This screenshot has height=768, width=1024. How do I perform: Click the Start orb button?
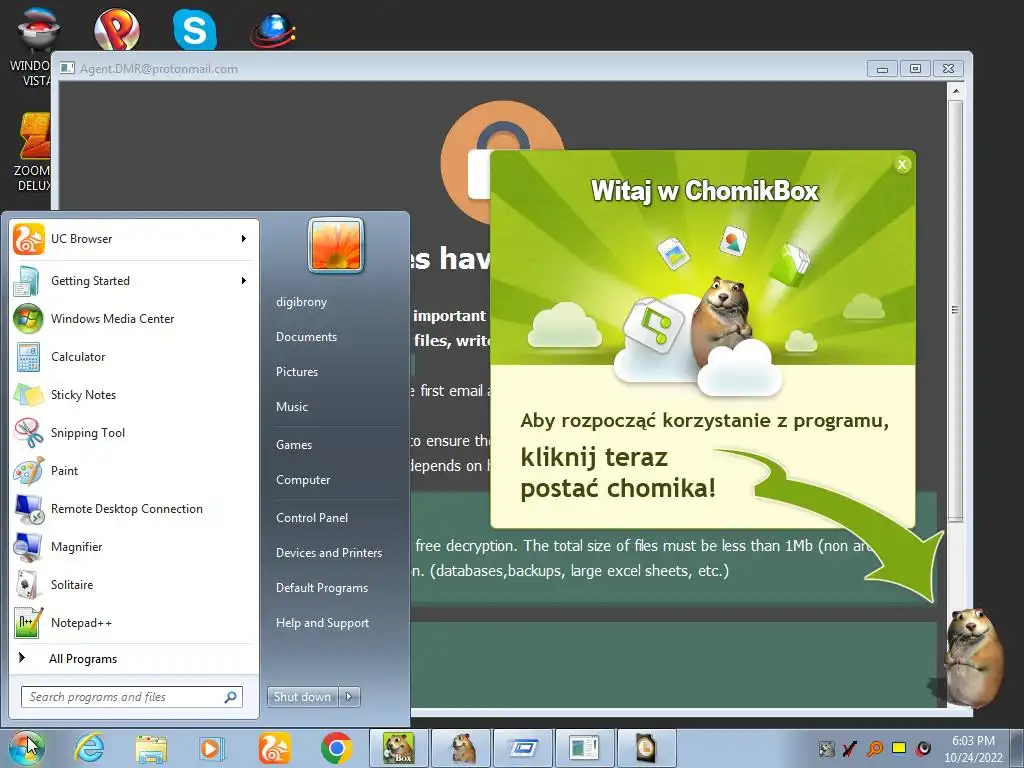click(x=27, y=748)
